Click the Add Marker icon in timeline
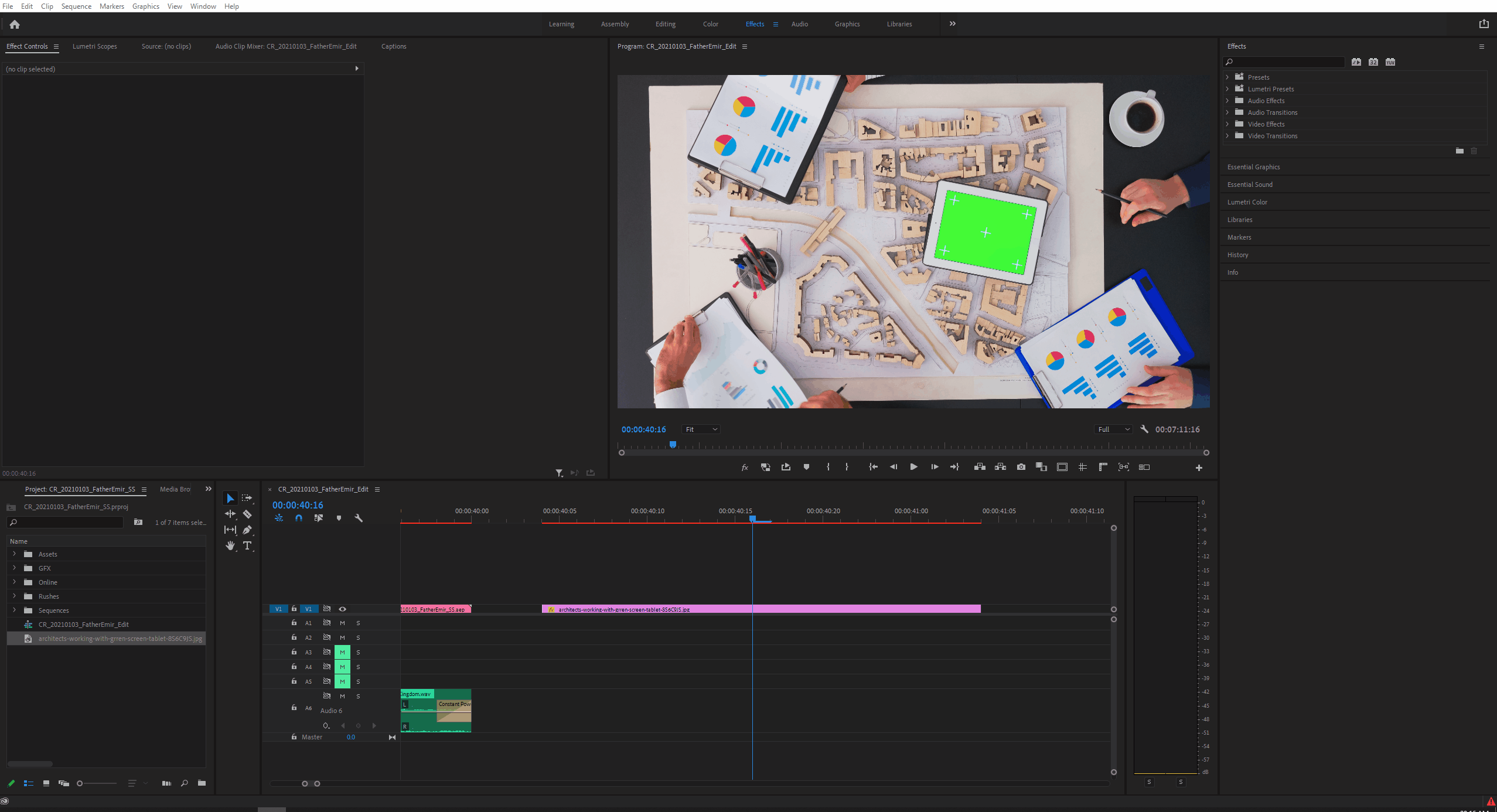This screenshot has width=1497, height=812. 339,518
